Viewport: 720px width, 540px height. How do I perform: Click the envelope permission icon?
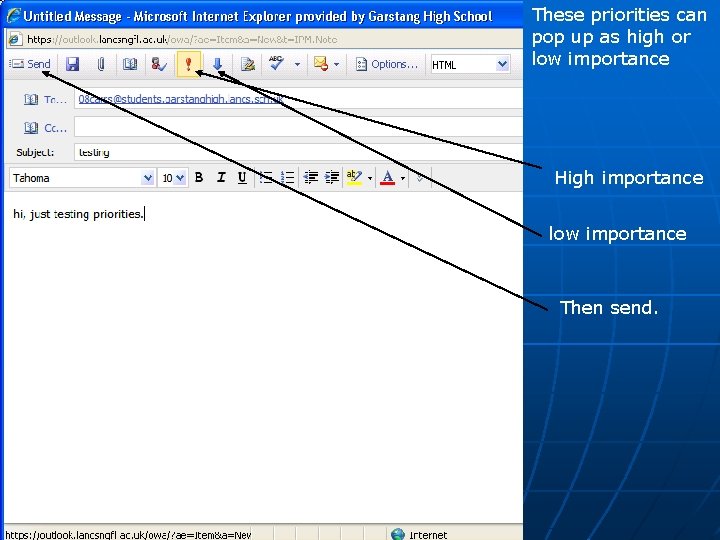321,64
